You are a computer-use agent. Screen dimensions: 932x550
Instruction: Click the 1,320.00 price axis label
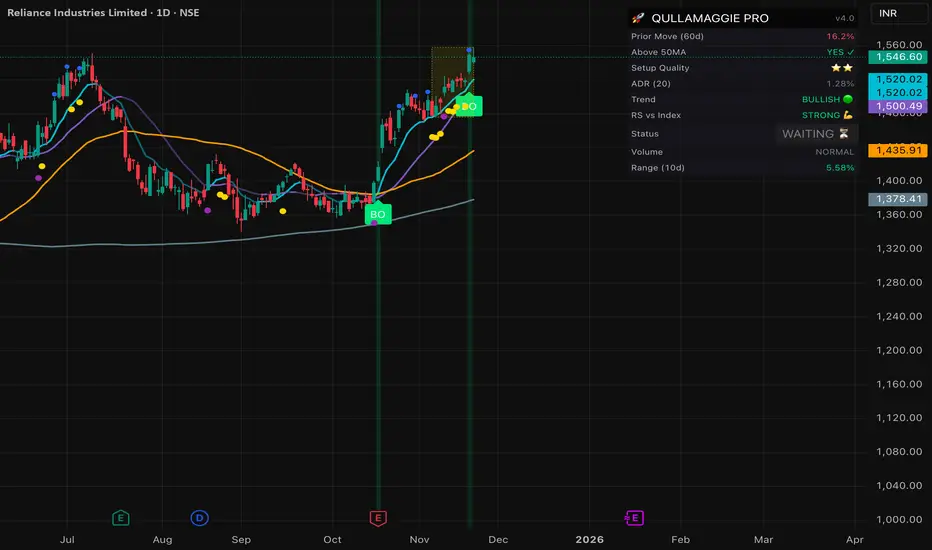coord(899,249)
